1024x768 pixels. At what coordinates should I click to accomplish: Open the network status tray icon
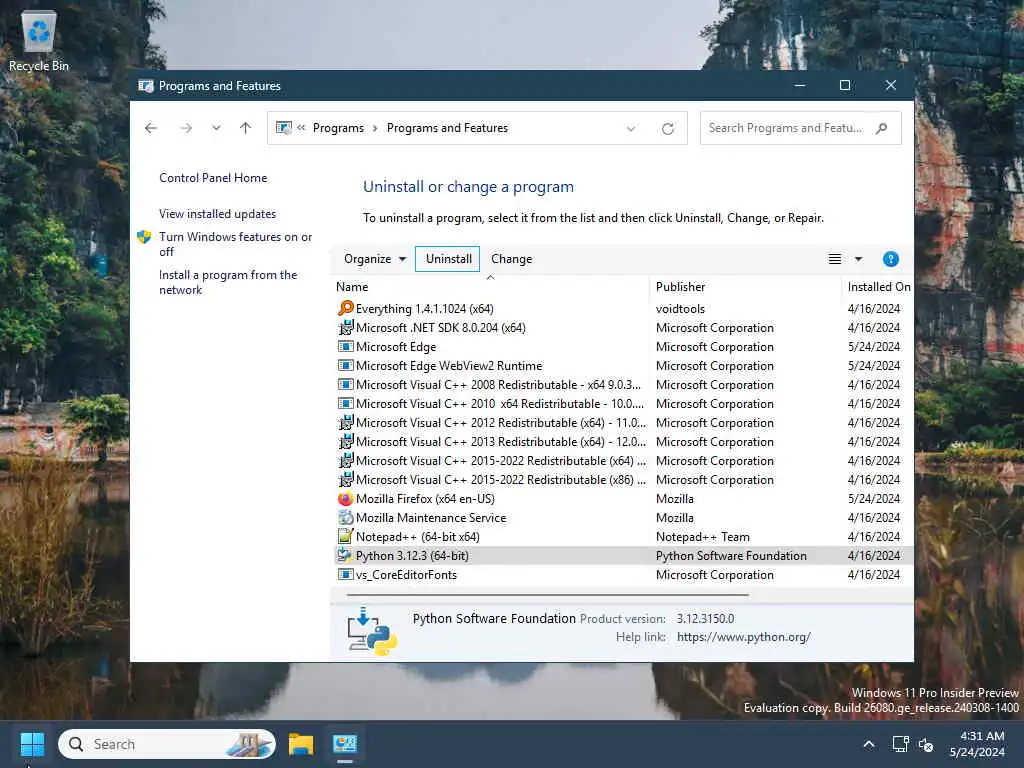(901, 744)
